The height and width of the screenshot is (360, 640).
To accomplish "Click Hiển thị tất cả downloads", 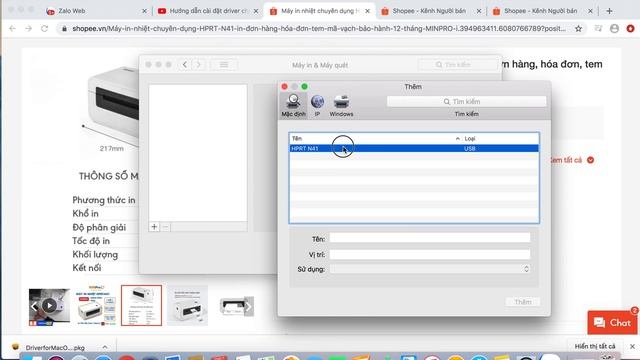I will (x=595, y=347).
